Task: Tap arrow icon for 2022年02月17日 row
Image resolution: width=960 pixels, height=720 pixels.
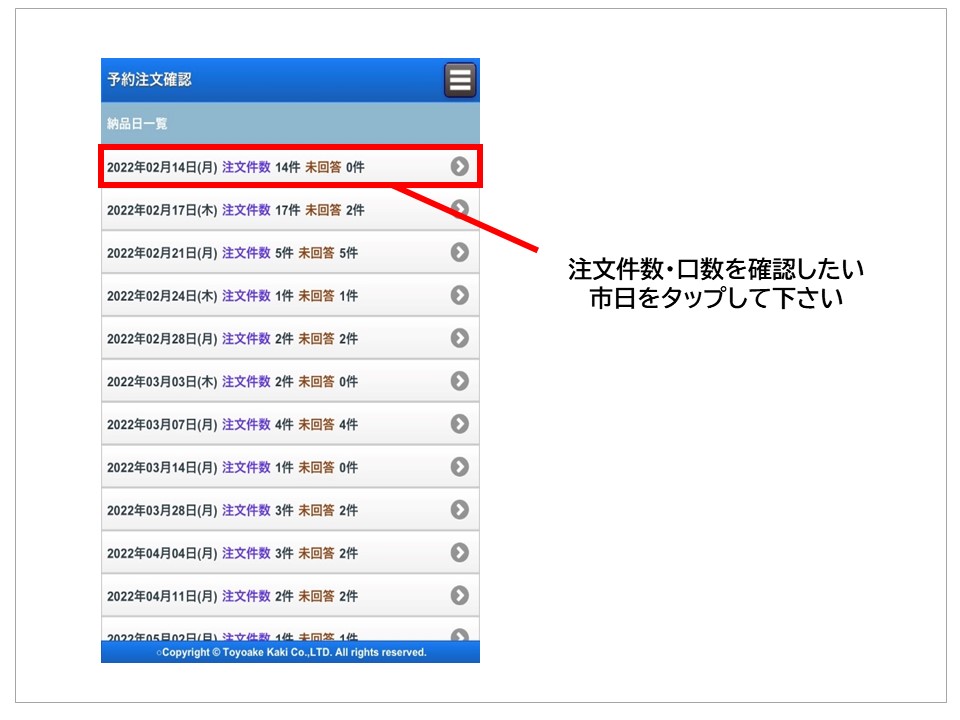Action: (x=459, y=209)
